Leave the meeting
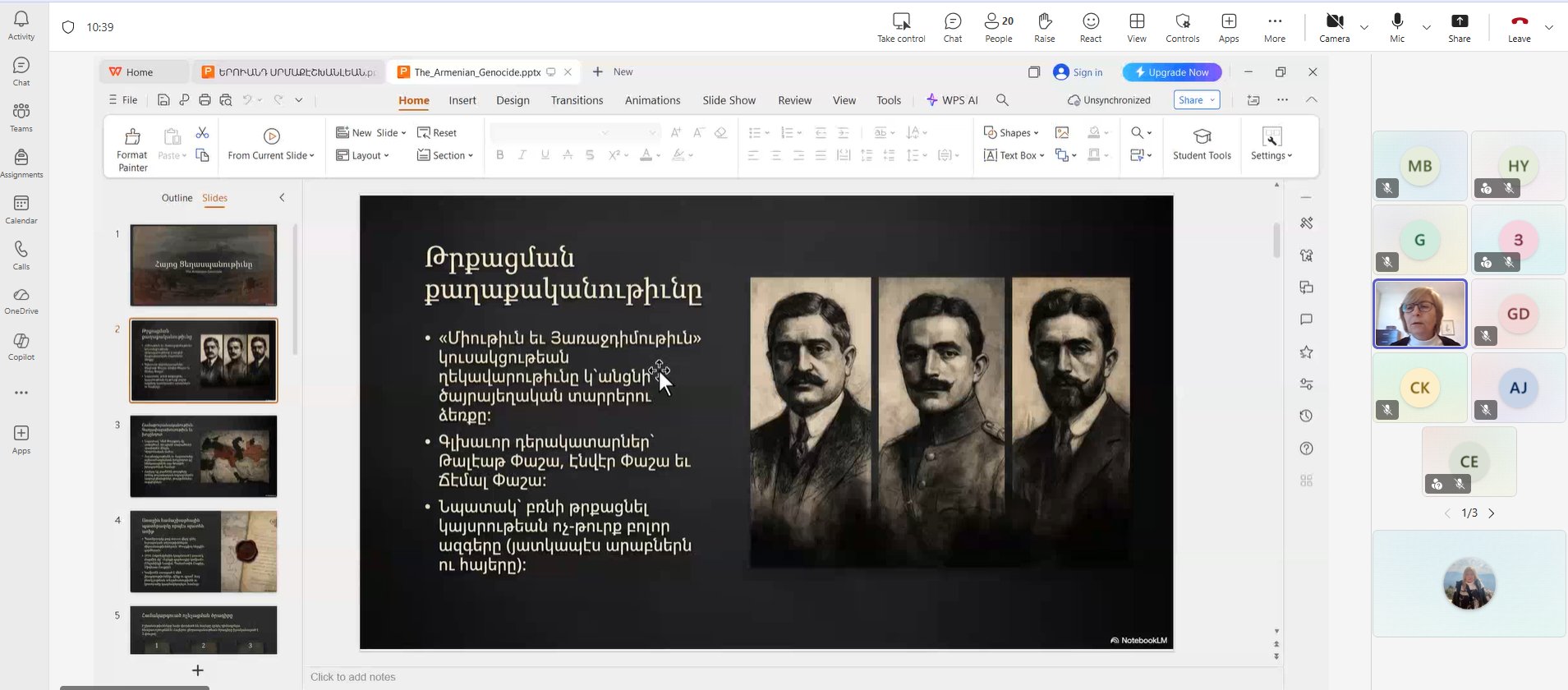 coord(1519,26)
